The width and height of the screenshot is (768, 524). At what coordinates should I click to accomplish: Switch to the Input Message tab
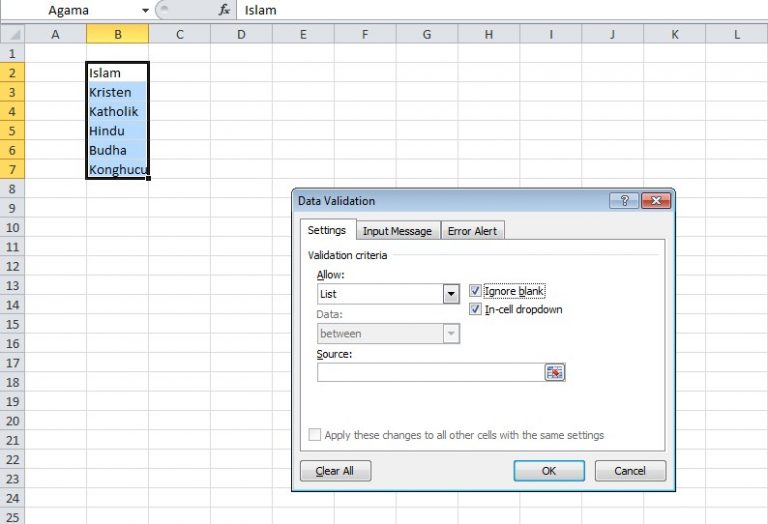point(397,231)
